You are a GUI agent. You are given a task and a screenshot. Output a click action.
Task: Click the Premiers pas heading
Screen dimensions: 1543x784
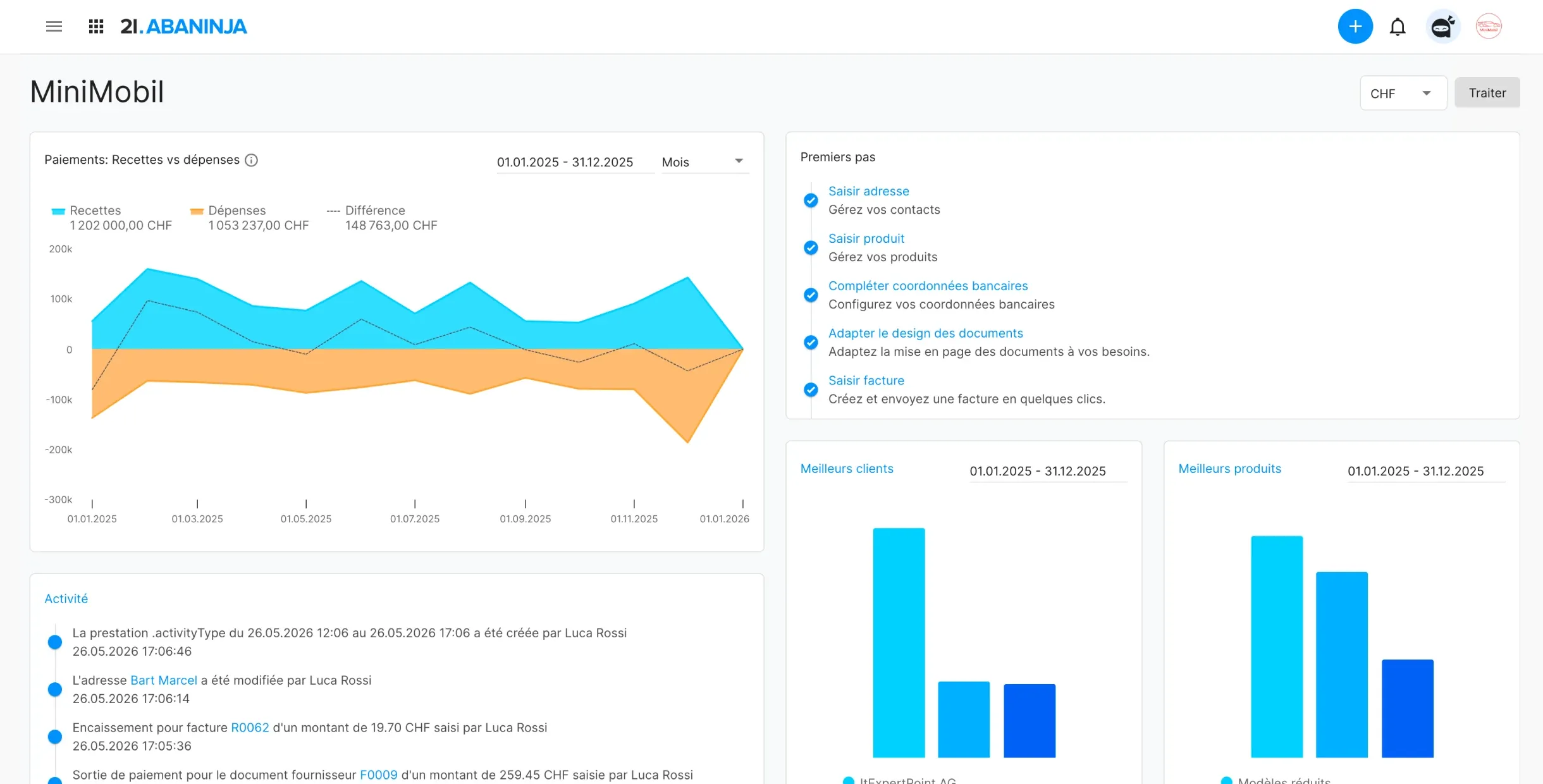pyautogui.click(x=838, y=157)
